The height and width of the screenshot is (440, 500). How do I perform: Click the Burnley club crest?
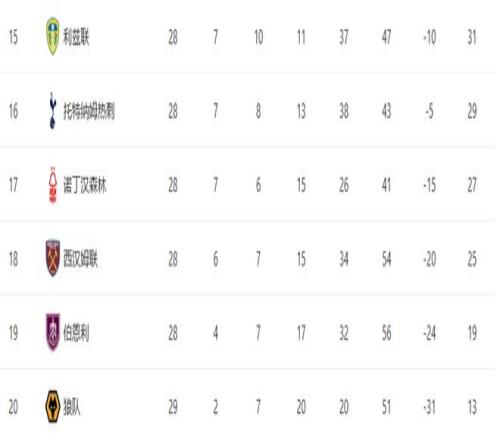[53, 332]
